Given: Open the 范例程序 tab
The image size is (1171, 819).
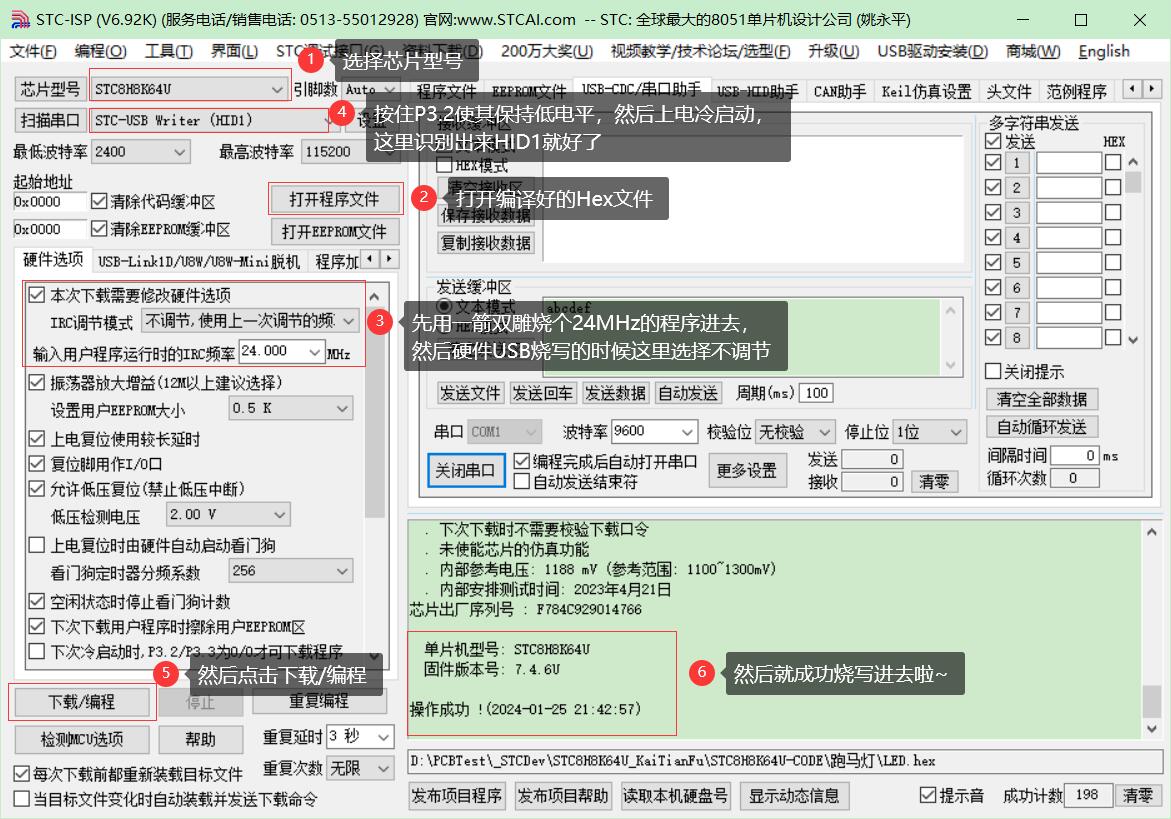Looking at the screenshot, I should coord(1076,91).
